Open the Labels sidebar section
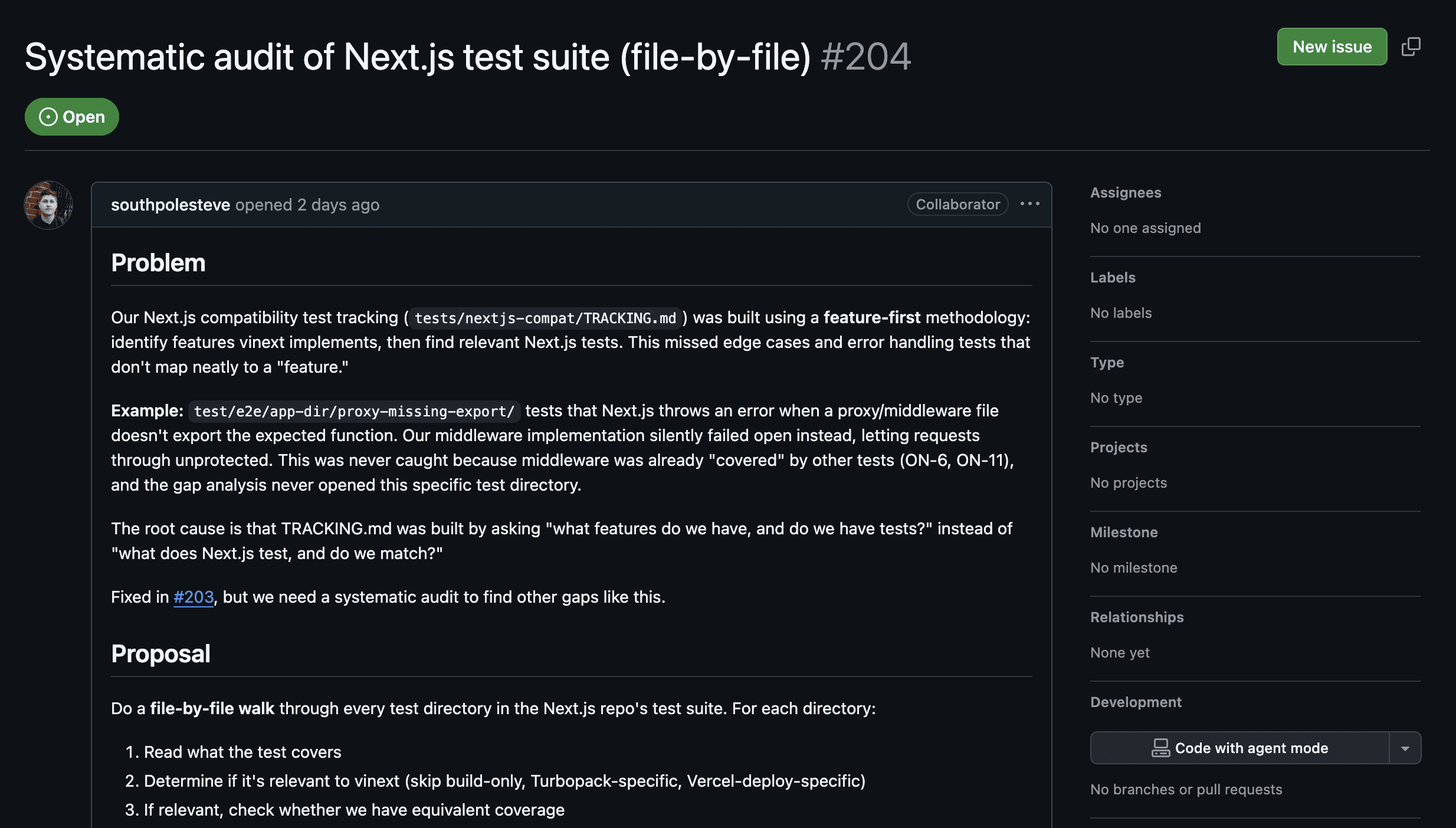This screenshot has height=828, width=1456. [1113, 278]
